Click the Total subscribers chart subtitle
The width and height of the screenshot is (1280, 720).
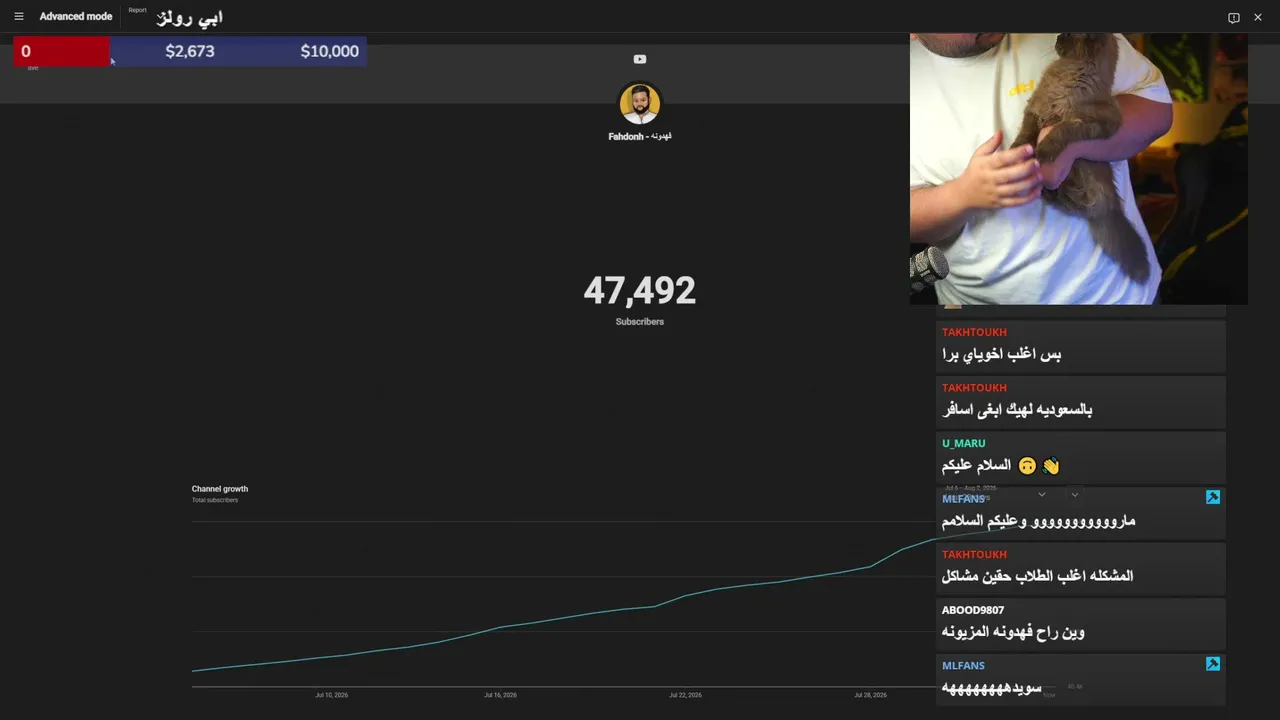215,500
